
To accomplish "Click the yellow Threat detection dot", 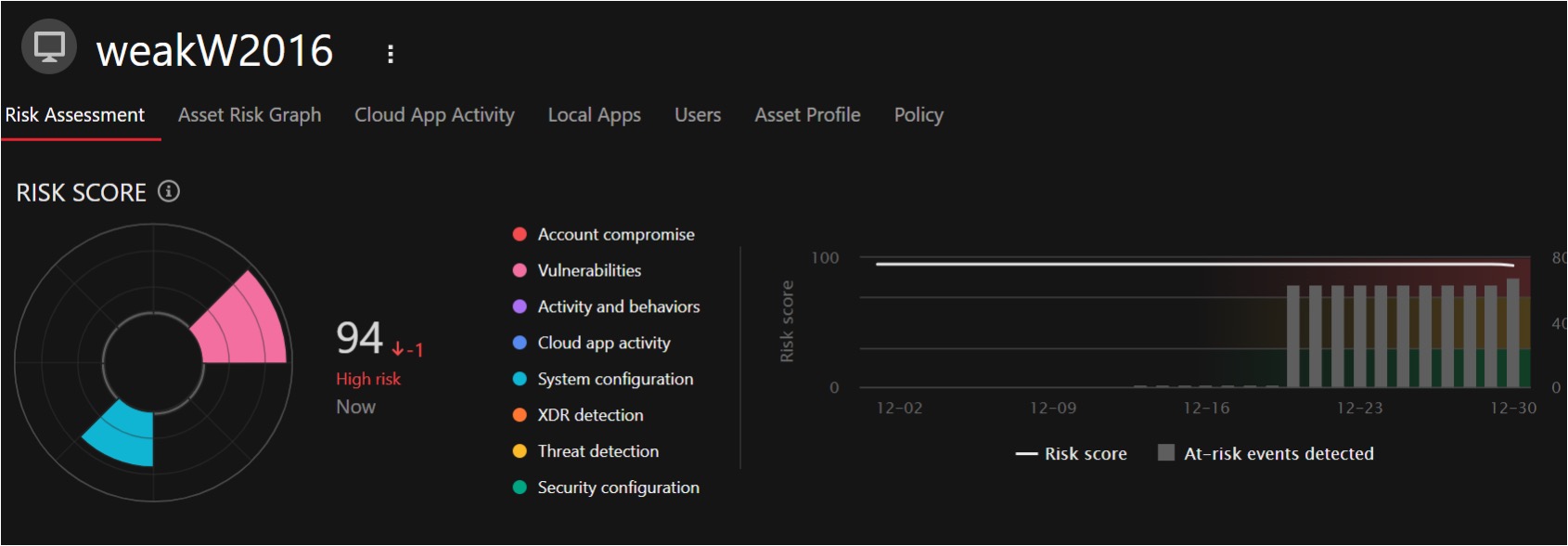I will tap(520, 451).
